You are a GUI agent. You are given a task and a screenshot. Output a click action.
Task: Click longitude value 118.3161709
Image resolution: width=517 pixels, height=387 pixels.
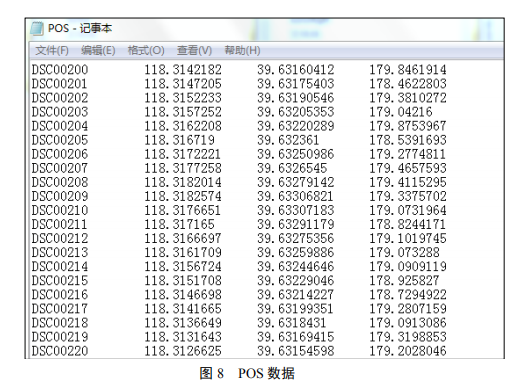pos(183,252)
